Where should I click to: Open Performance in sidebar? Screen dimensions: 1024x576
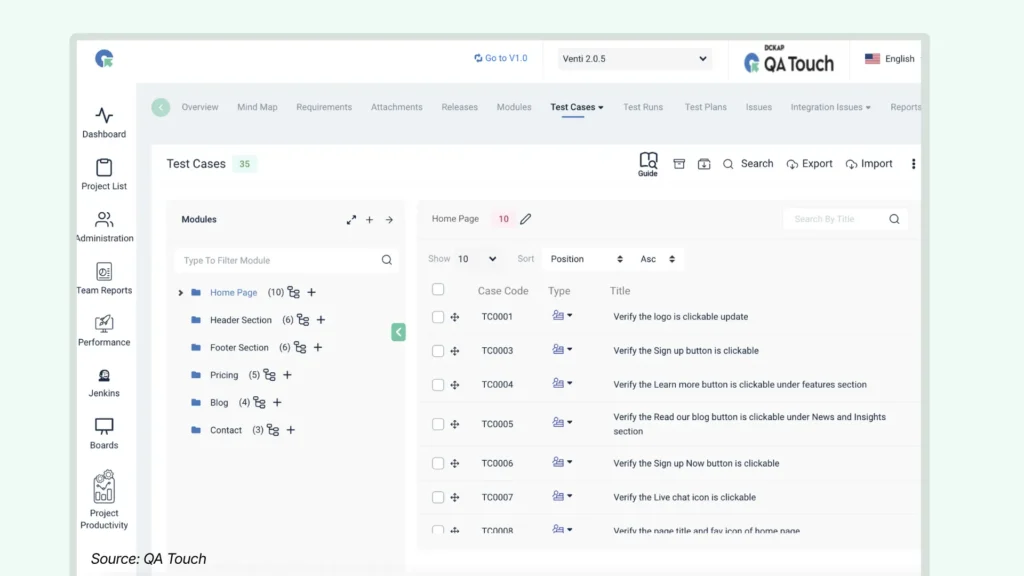pyautogui.click(x=104, y=330)
